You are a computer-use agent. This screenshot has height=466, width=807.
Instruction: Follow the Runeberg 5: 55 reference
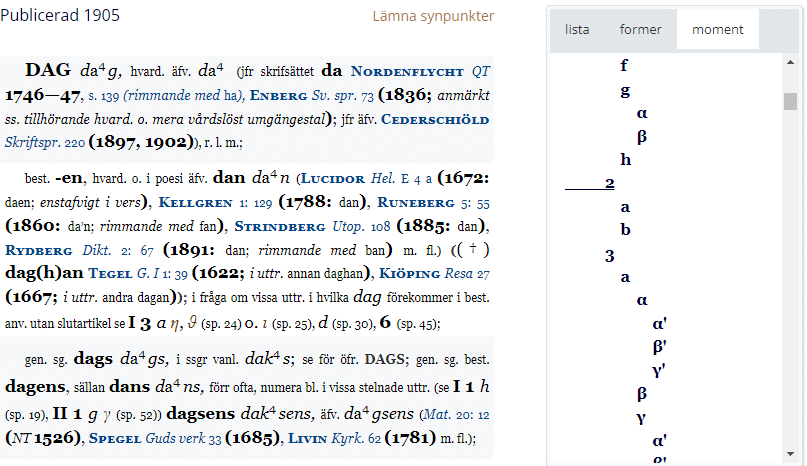(x=433, y=202)
